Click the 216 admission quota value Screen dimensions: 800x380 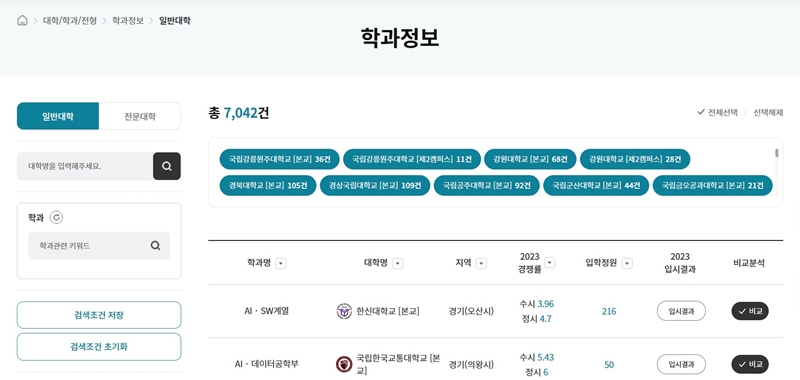pyautogui.click(x=609, y=311)
